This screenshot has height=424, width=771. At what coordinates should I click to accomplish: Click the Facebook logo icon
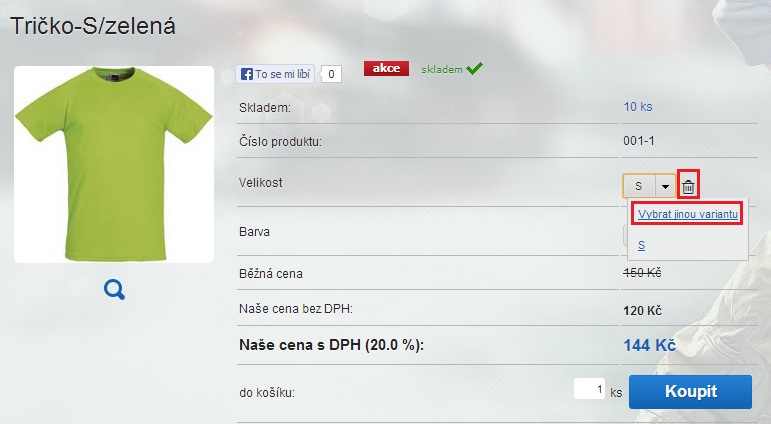coord(246,74)
